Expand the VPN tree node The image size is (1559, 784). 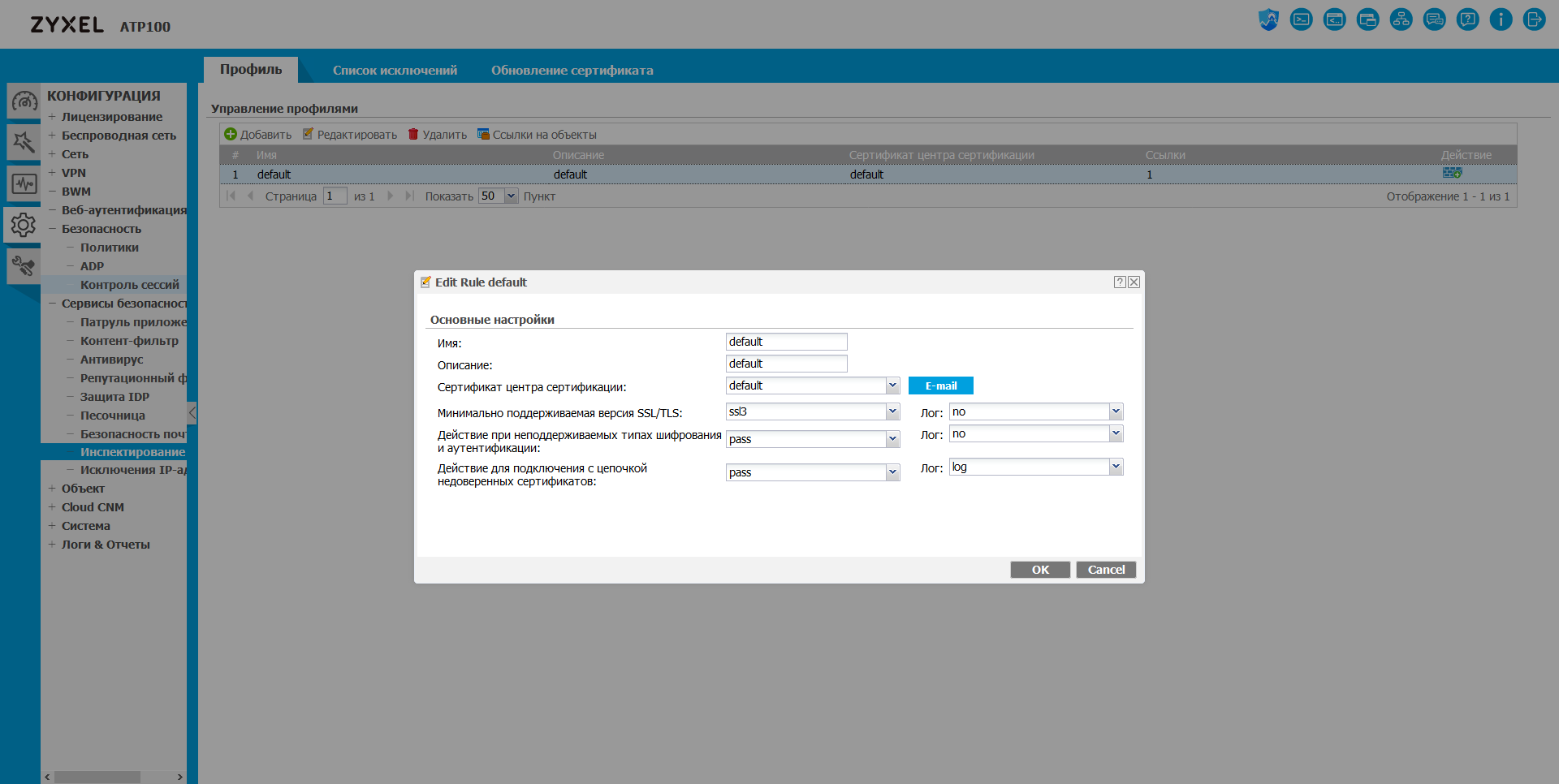(52, 173)
